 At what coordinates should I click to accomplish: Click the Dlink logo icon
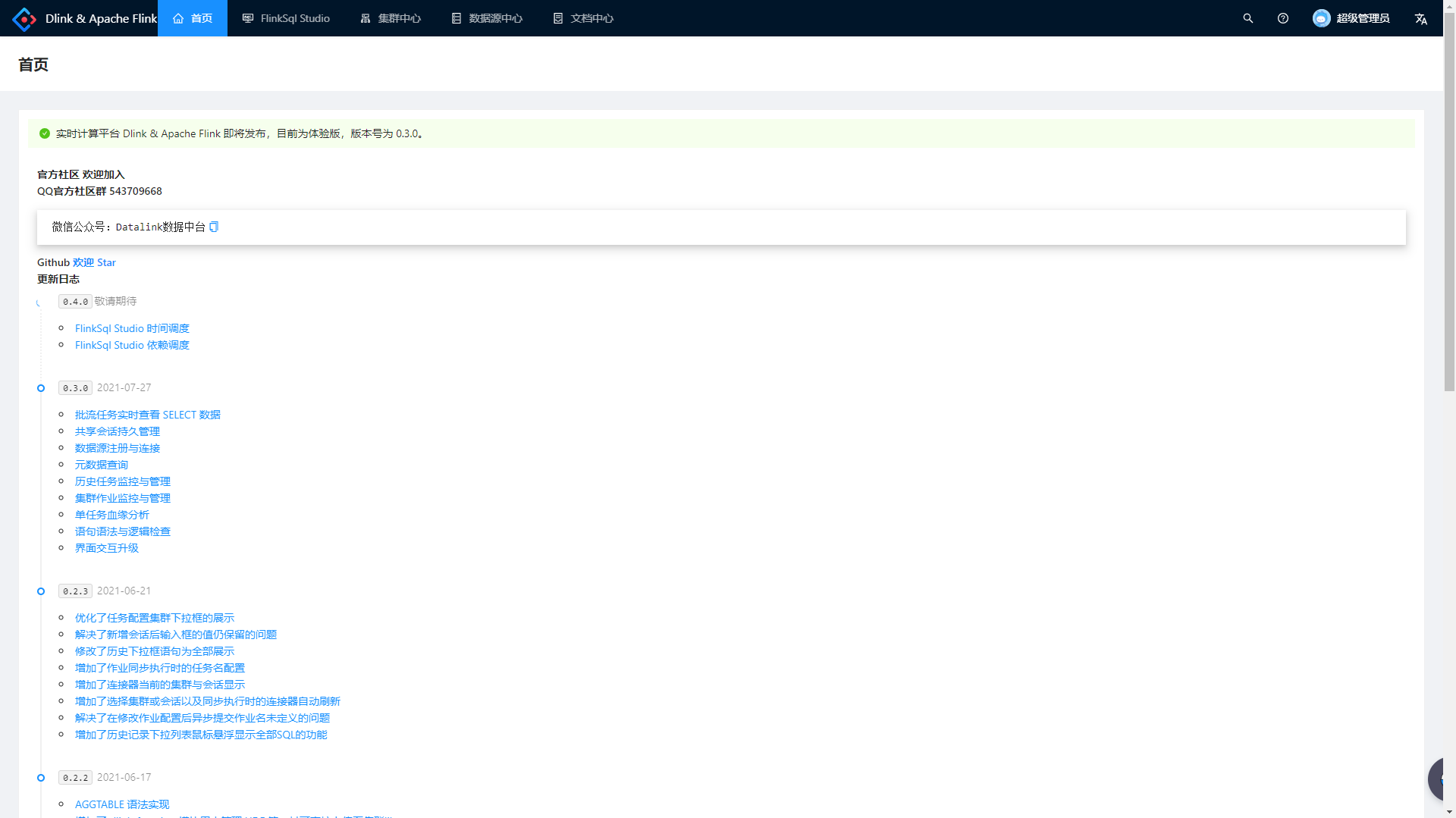pos(24,18)
